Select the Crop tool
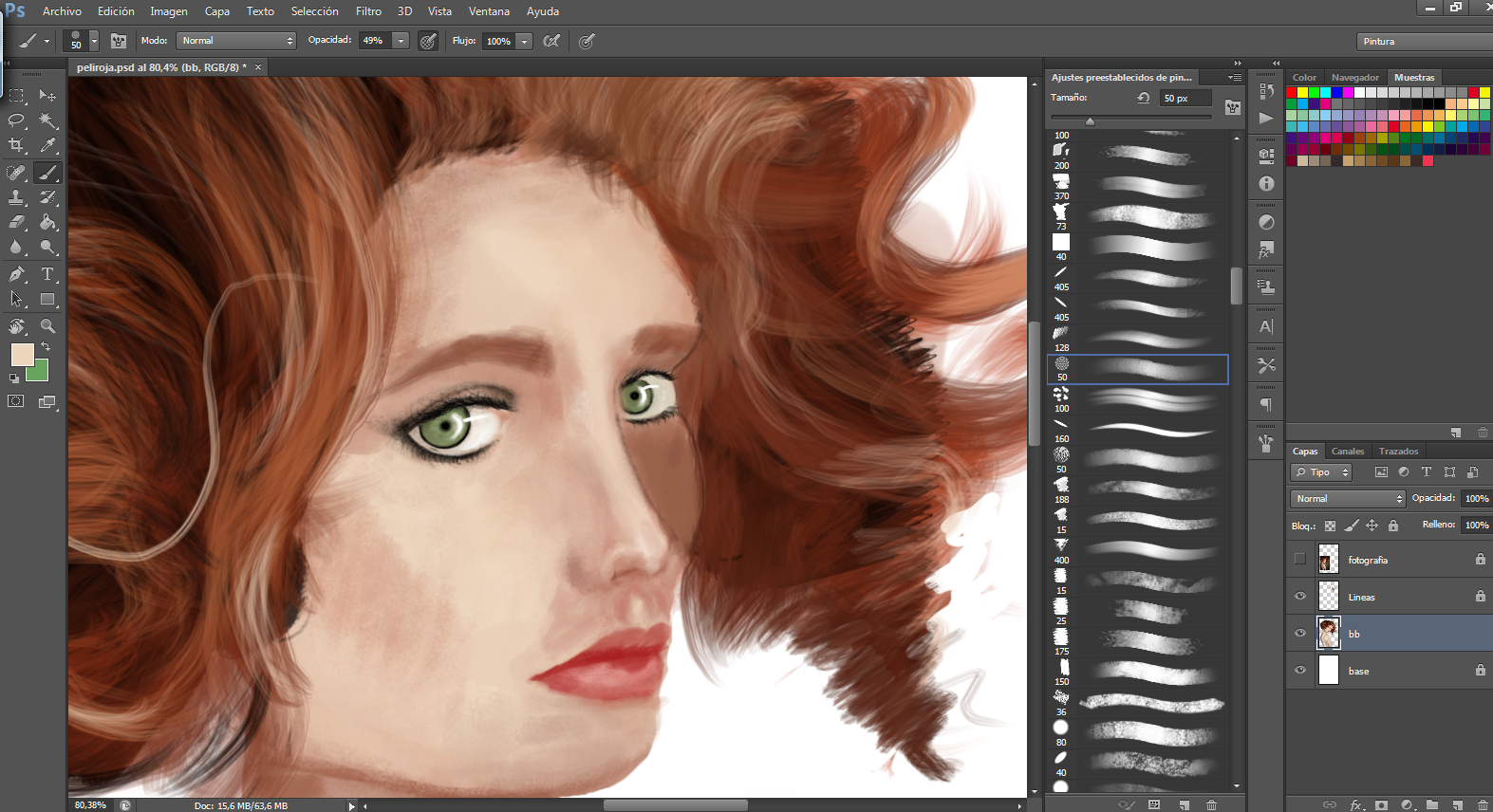 17,145
